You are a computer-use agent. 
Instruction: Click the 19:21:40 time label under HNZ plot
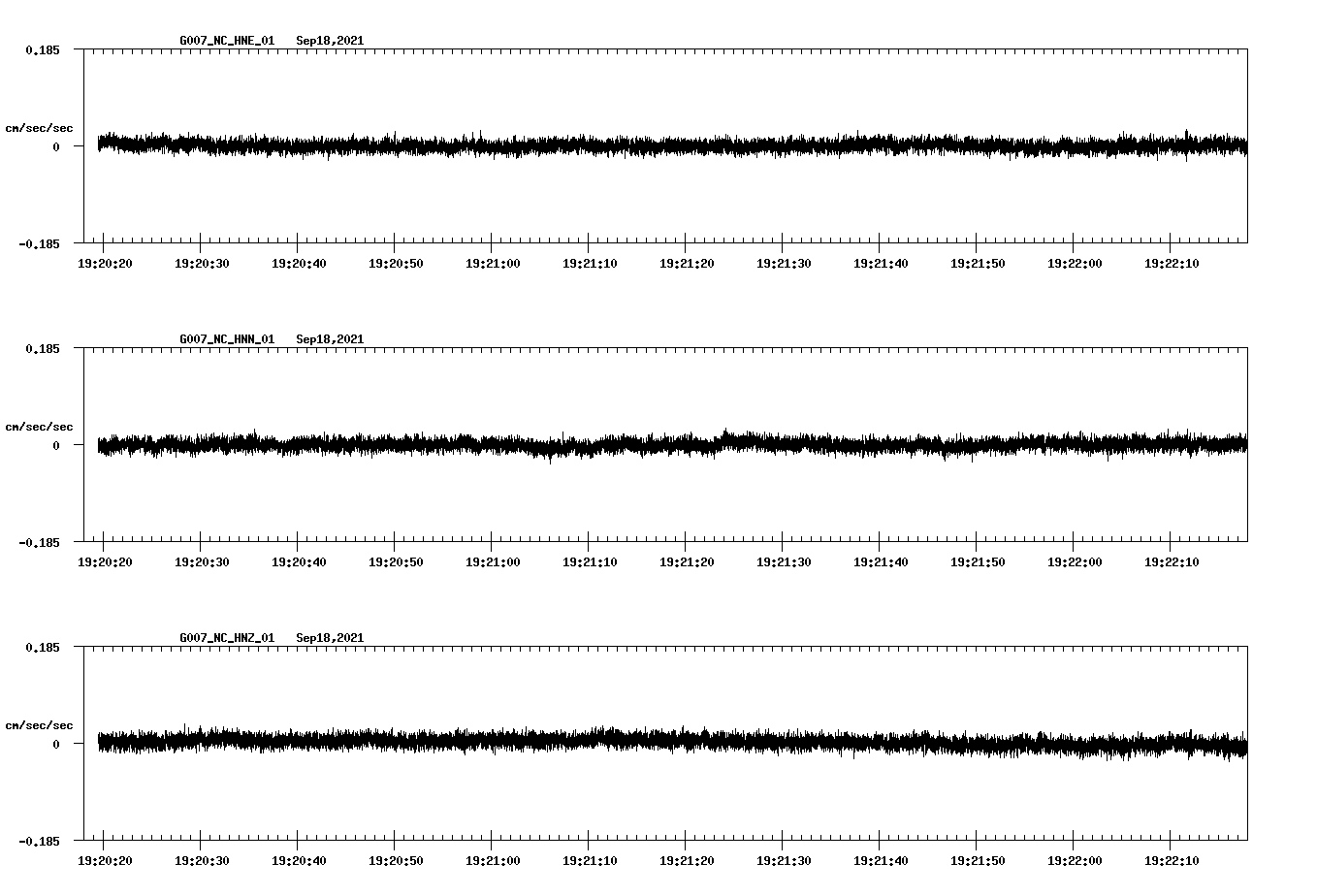click(881, 860)
